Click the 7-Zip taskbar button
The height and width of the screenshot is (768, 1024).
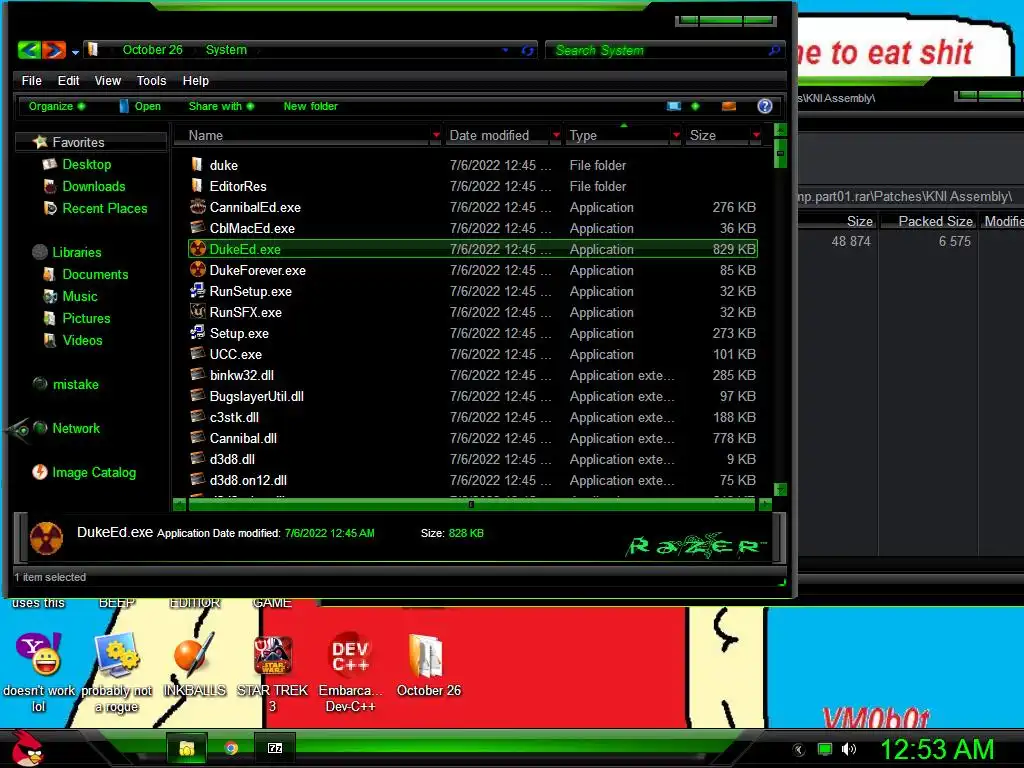pyautogui.click(x=275, y=748)
